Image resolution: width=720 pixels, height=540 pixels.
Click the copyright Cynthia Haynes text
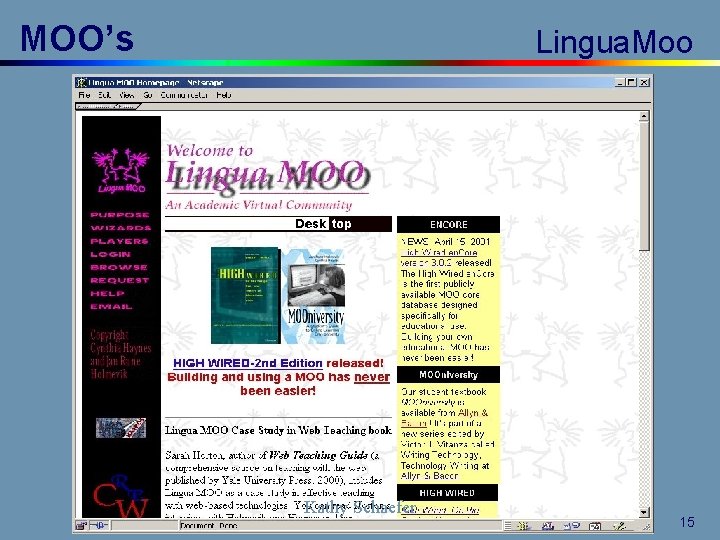point(121,354)
